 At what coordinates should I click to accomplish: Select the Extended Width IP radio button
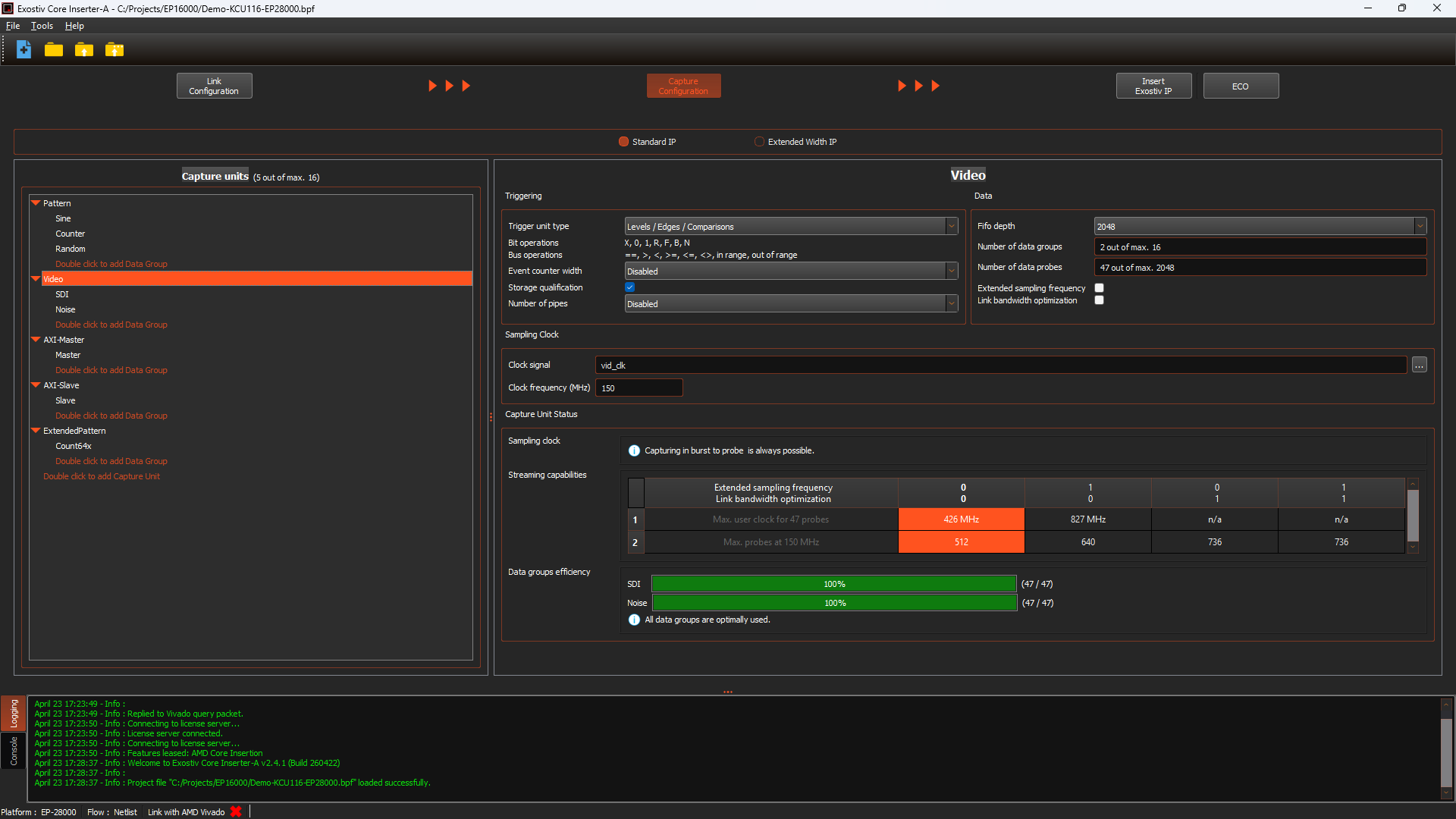pyautogui.click(x=759, y=142)
